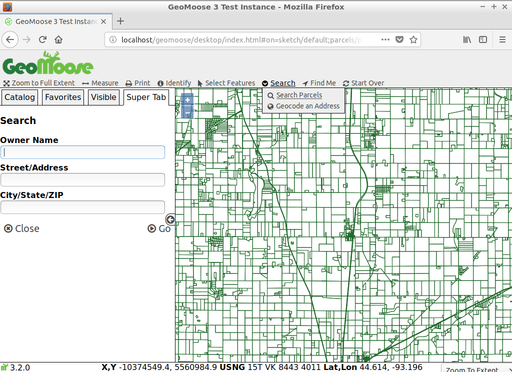Save page to Pocket

coord(399,40)
